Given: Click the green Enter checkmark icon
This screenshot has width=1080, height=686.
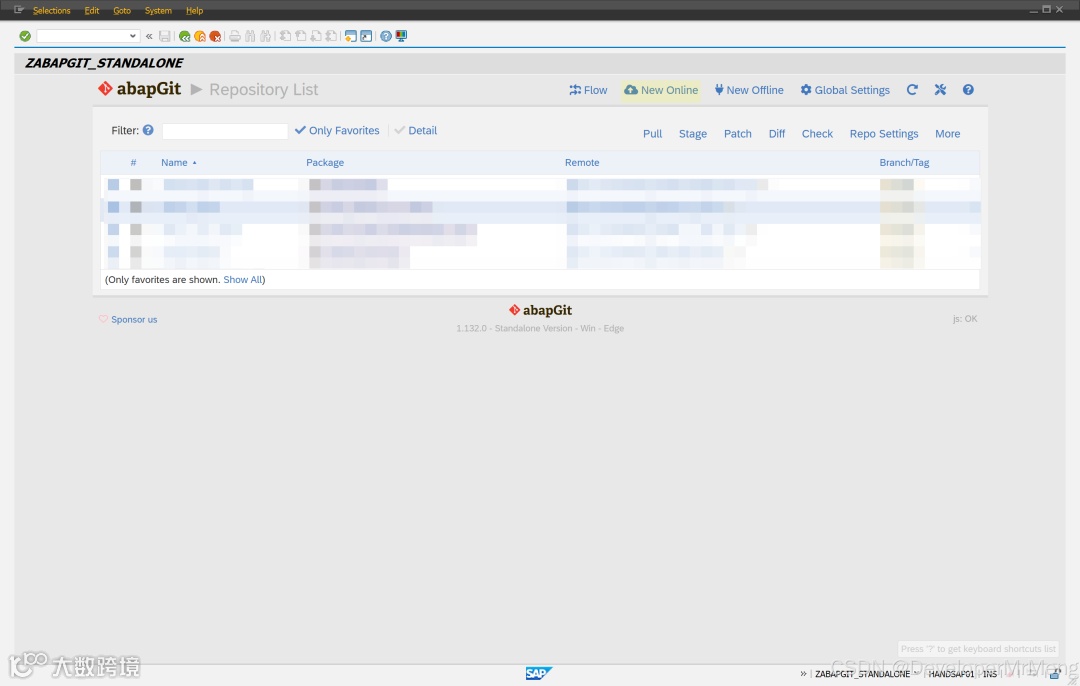Looking at the screenshot, I should [25, 36].
